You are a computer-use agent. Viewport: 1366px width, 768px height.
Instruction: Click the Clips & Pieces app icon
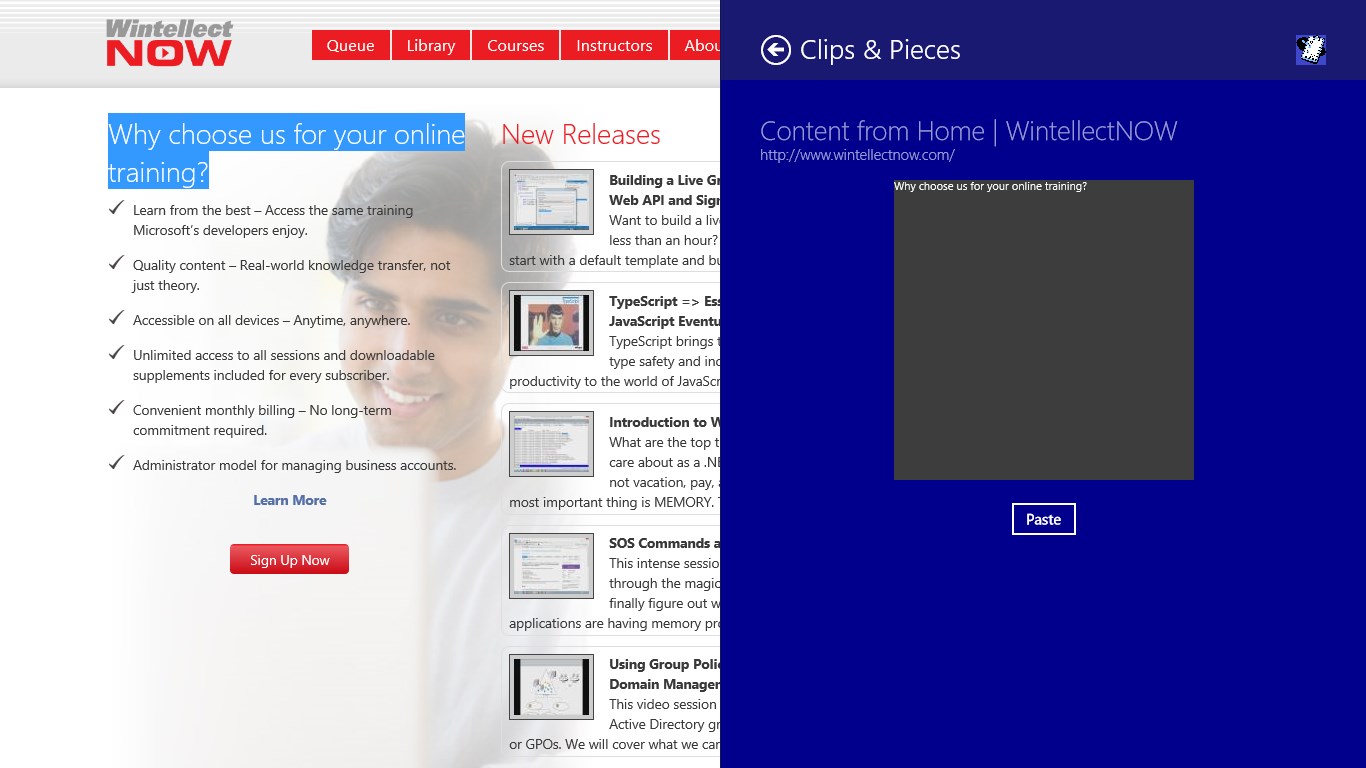tap(1310, 50)
